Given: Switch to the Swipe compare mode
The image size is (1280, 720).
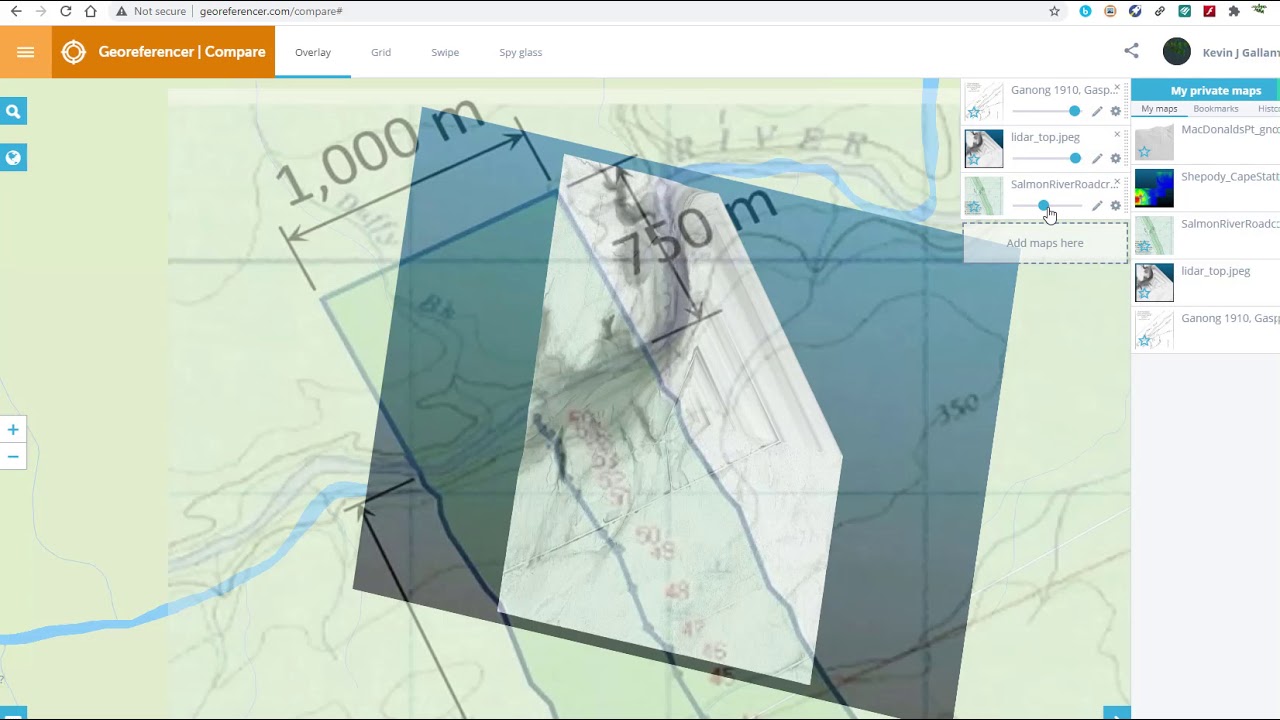Looking at the screenshot, I should click(x=445, y=52).
